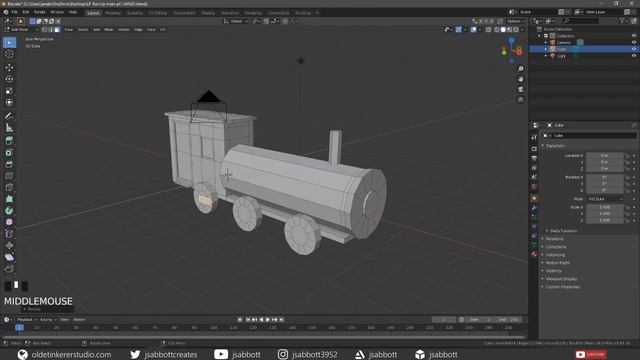This screenshot has width=640, height=360.
Task: Select the Knife tool
Action: coord(9,188)
